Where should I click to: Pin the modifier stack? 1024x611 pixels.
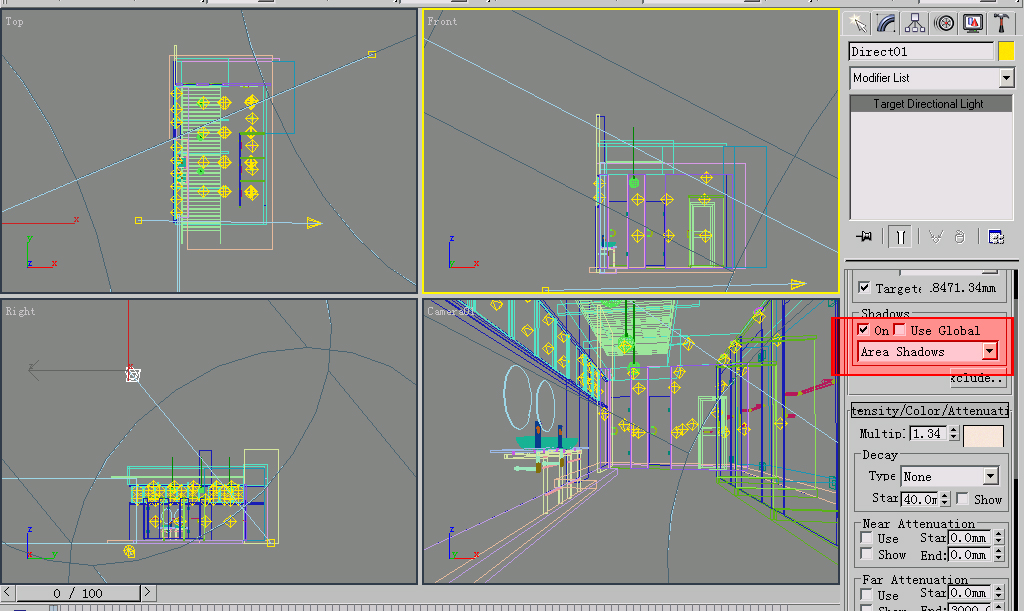click(x=863, y=236)
